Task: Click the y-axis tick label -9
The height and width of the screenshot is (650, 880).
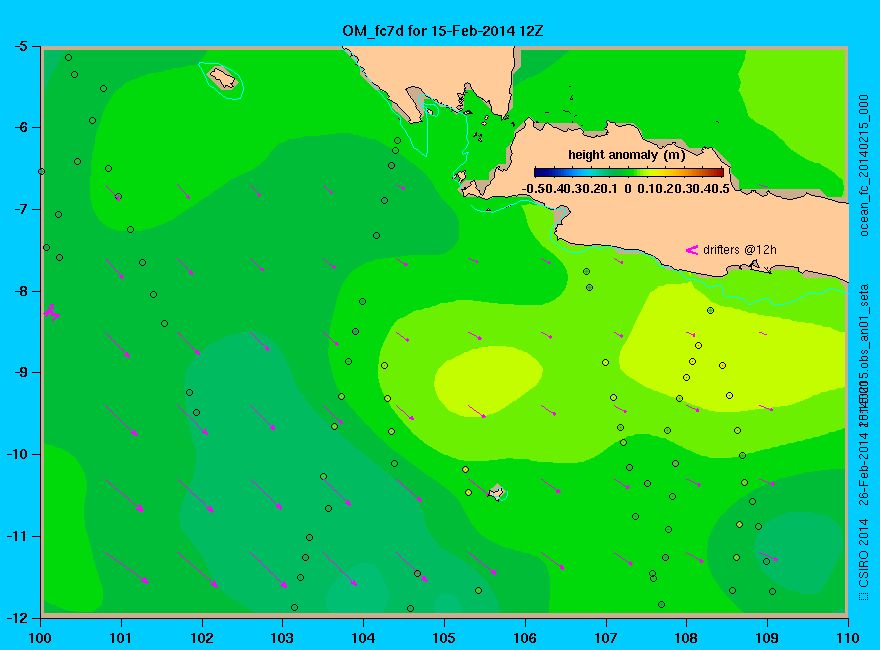Action: click(20, 372)
